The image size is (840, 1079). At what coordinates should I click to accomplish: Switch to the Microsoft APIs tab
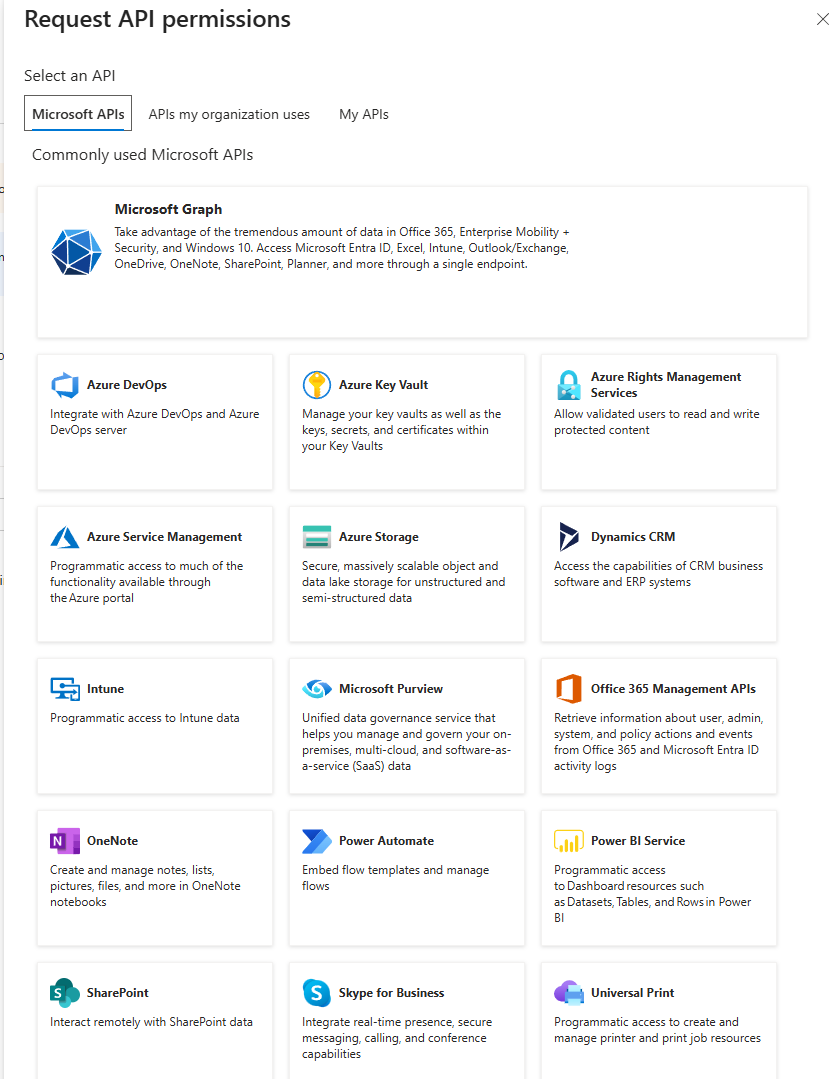pyautogui.click(x=78, y=114)
